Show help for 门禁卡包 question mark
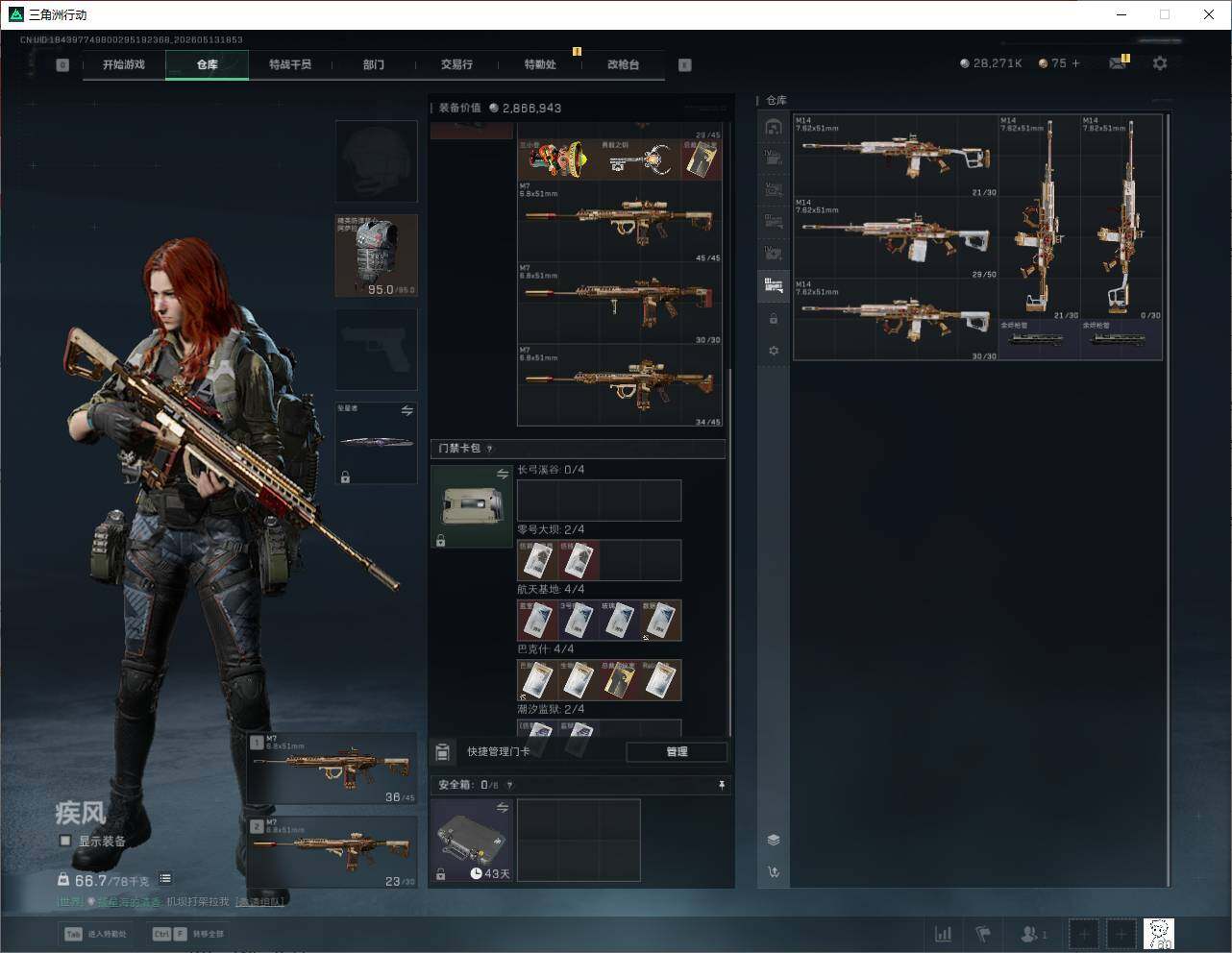1232x953 pixels. click(x=490, y=449)
